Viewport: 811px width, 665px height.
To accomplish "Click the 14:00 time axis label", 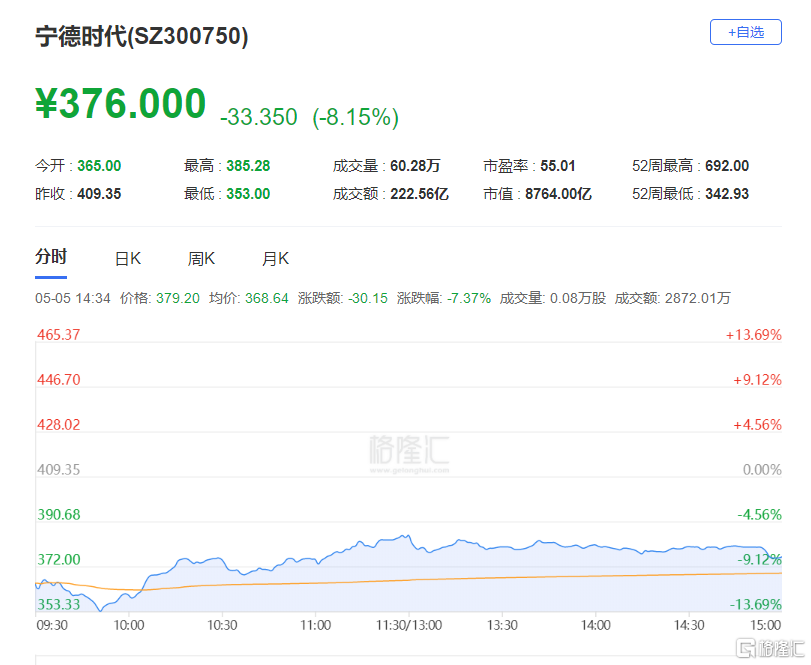I will (595, 625).
